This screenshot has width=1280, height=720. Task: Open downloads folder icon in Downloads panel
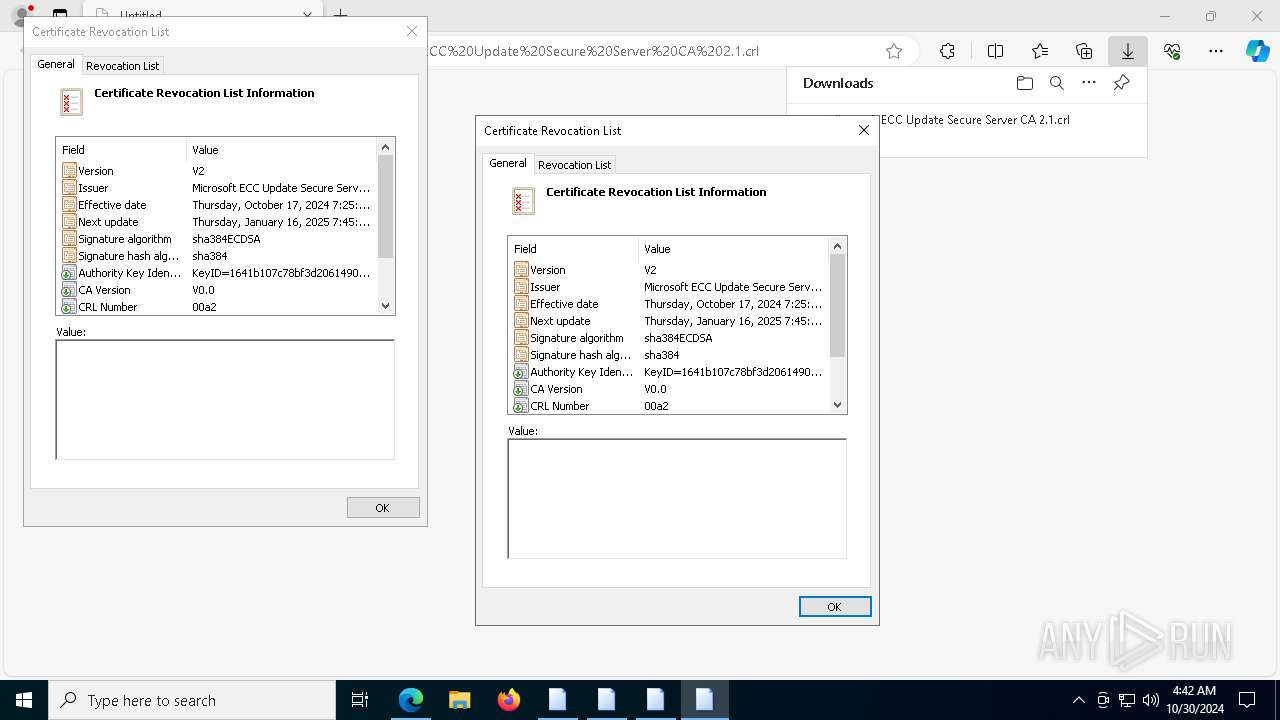[1024, 83]
